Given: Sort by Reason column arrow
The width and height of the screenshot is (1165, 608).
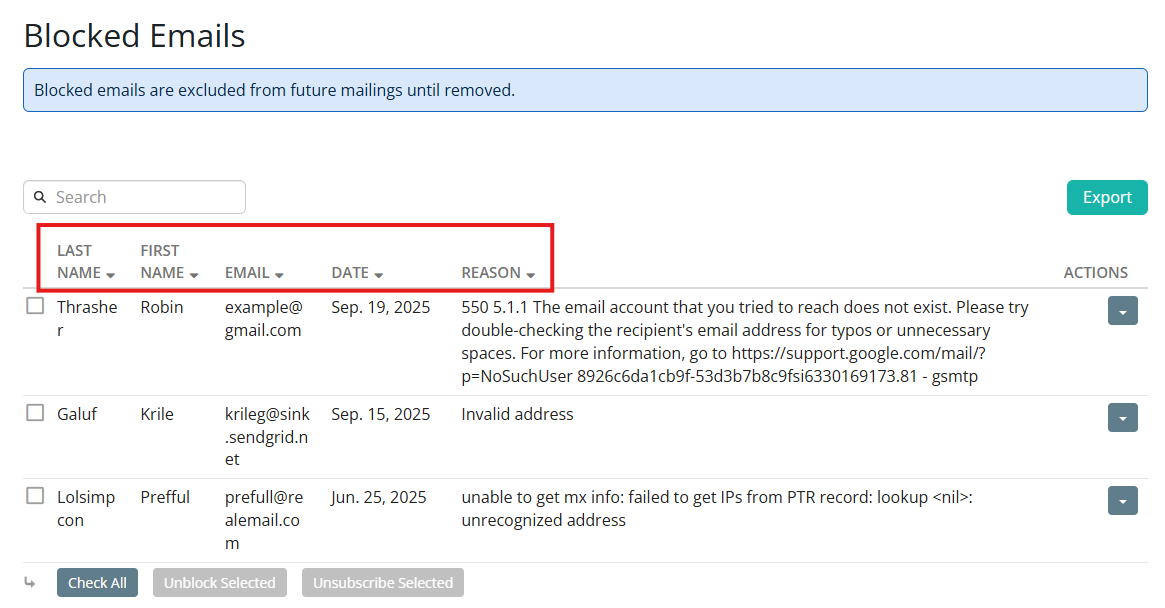Looking at the screenshot, I should [531, 274].
